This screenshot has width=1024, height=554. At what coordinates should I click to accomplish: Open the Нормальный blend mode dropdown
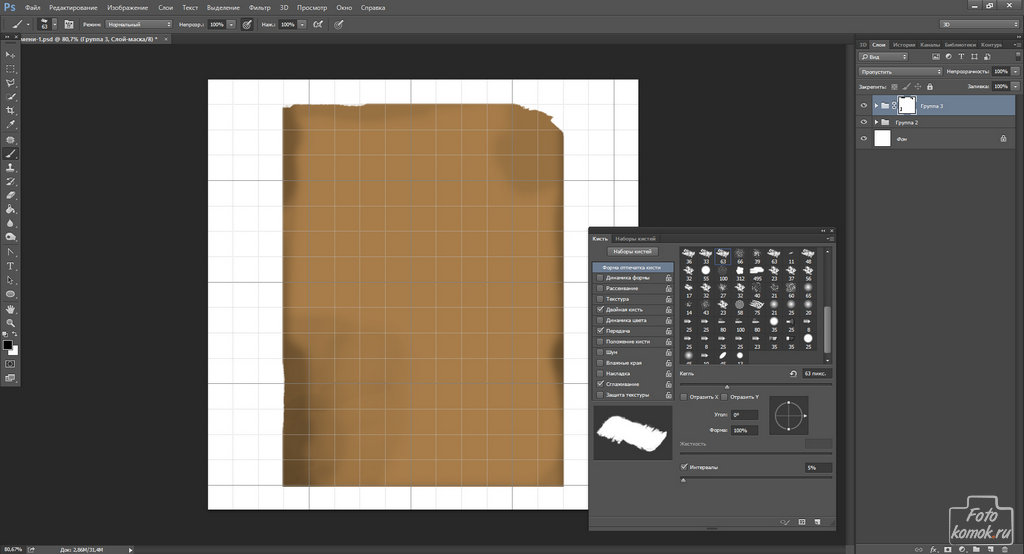(x=138, y=24)
